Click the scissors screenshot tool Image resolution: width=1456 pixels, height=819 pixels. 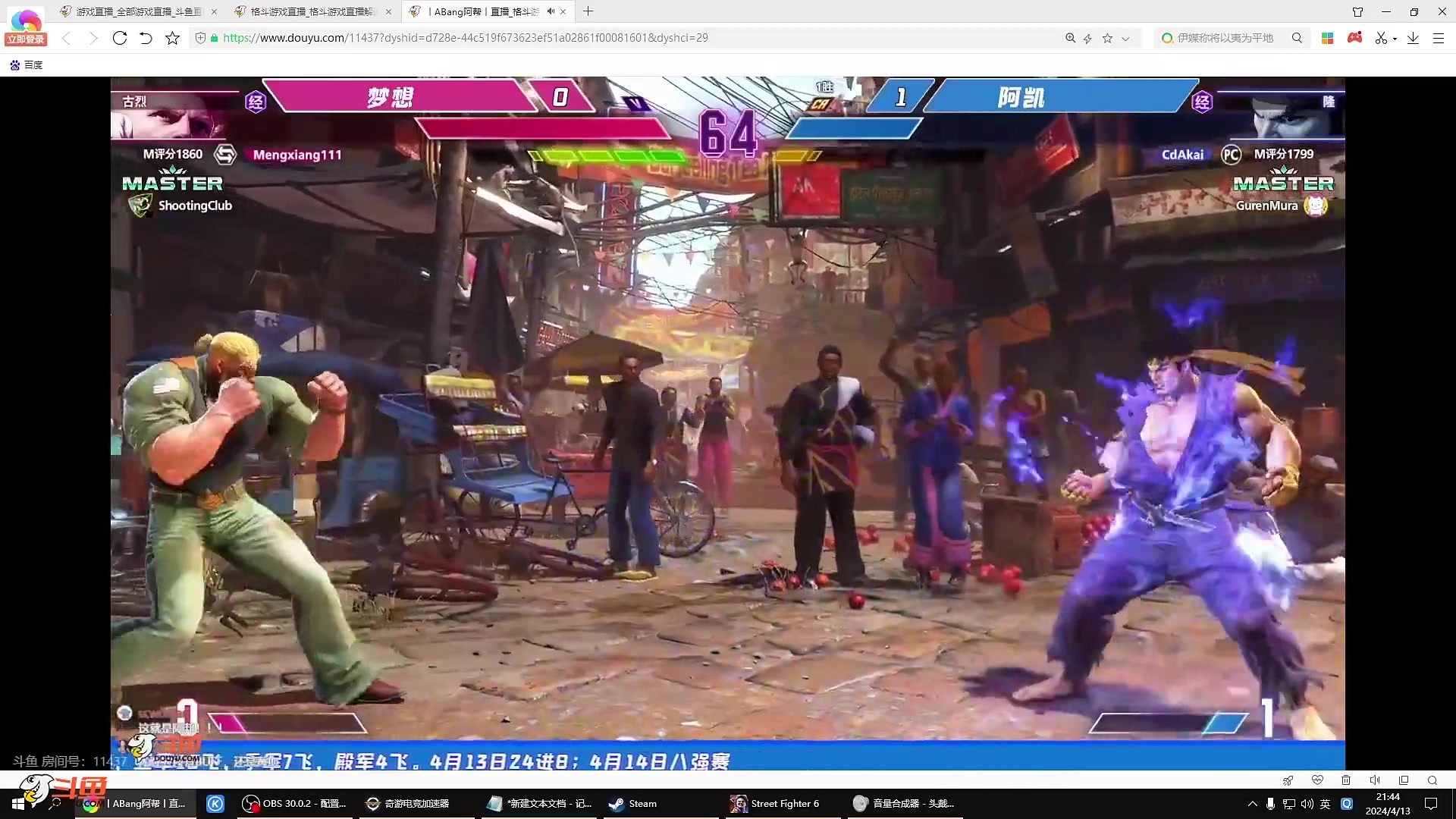(1381, 38)
